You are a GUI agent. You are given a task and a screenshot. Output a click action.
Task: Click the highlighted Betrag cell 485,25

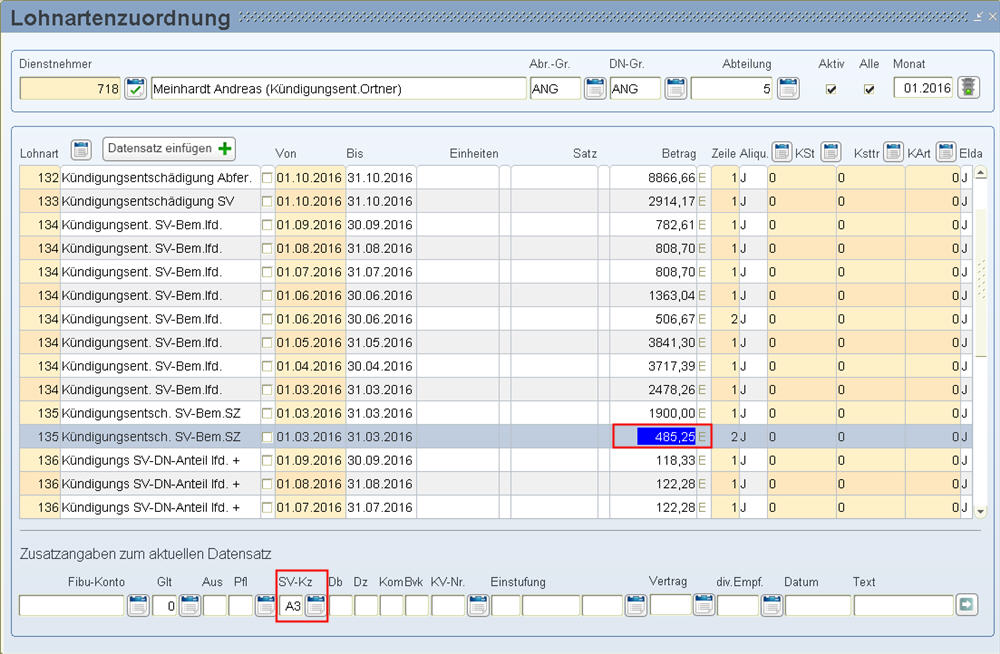click(x=666, y=437)
